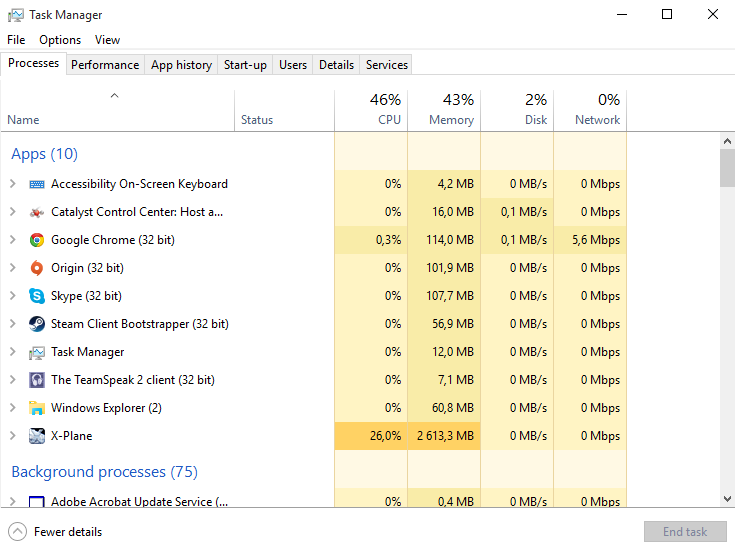Click the X-Plane app icon
The image size is (735, 556).
click(37, 436)
